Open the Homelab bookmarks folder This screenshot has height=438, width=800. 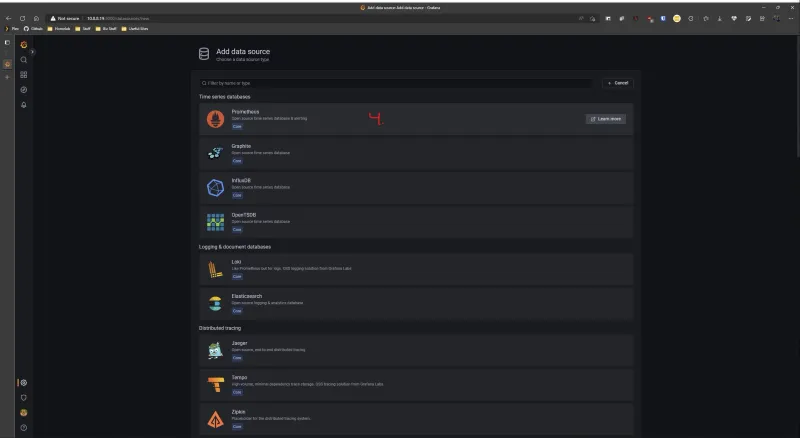[63, 28]
